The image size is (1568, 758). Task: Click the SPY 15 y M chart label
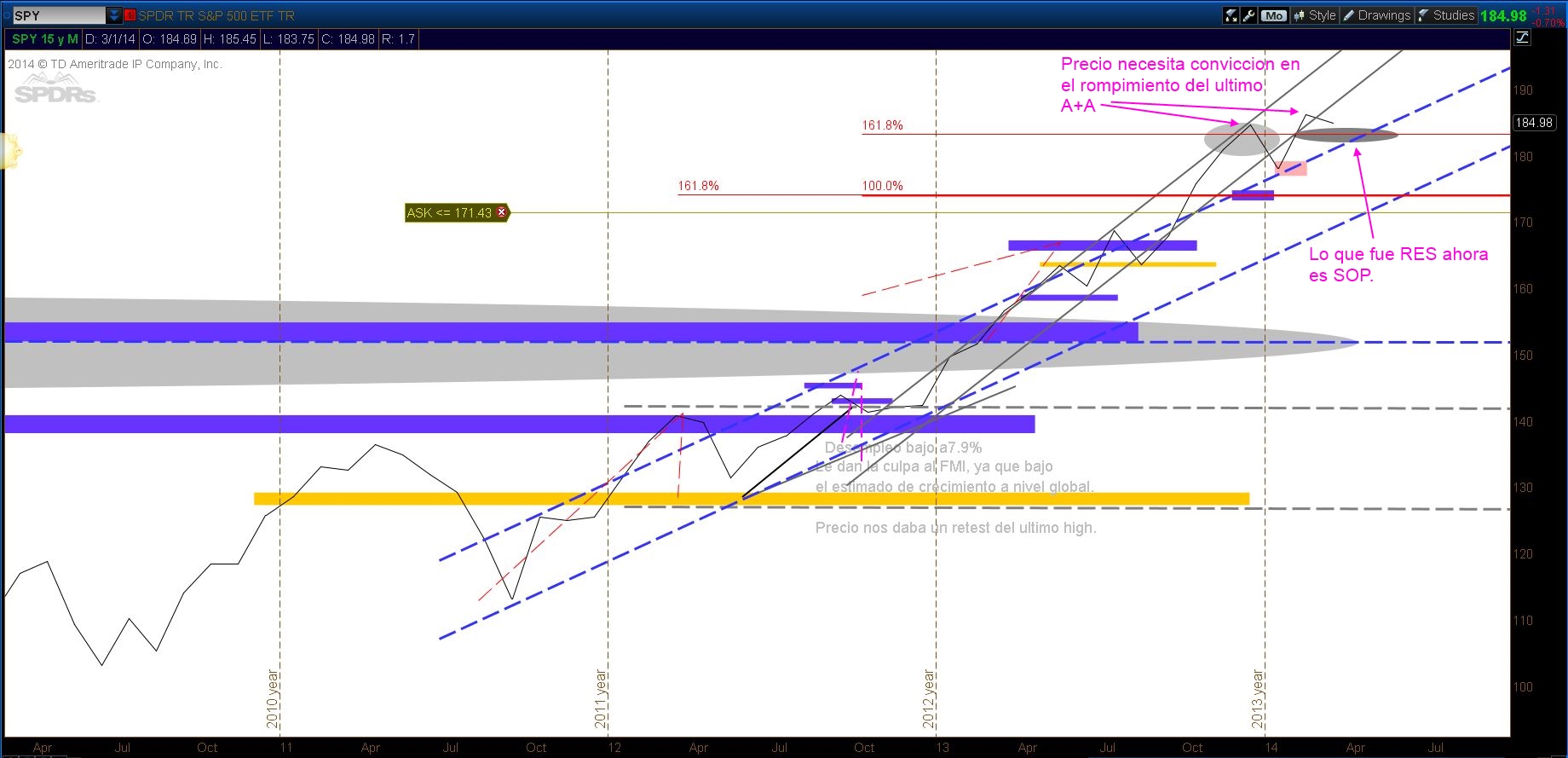tap(44, 39)
